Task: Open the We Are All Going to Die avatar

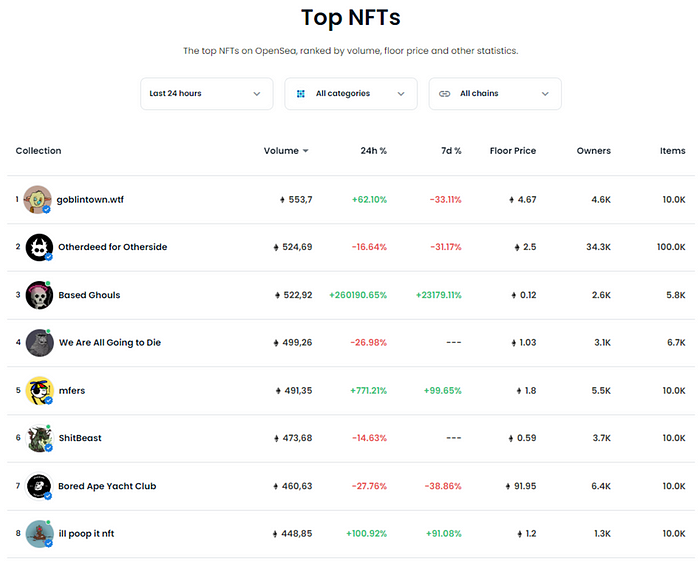Action: click(39, 343)
